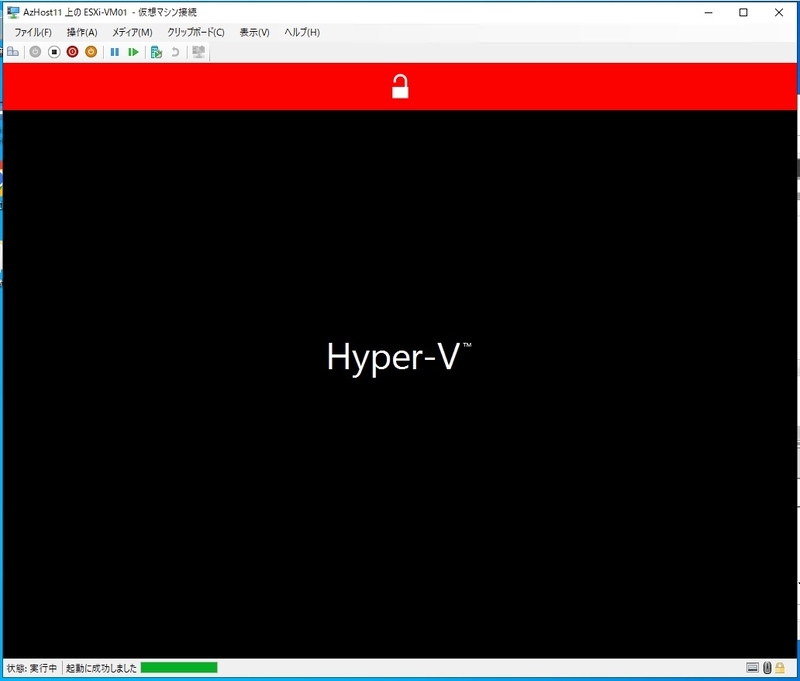Open the クリップボード(C) menu
The height and width of the screenshot is (681, 800).
(196, 32)
